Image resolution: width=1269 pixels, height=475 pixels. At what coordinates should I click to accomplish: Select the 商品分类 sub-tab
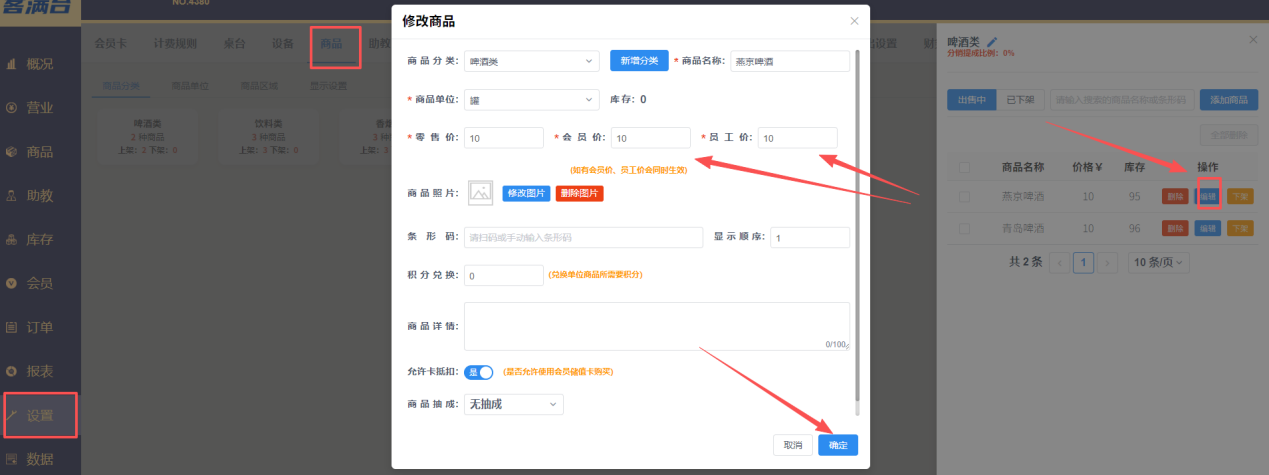121,86
